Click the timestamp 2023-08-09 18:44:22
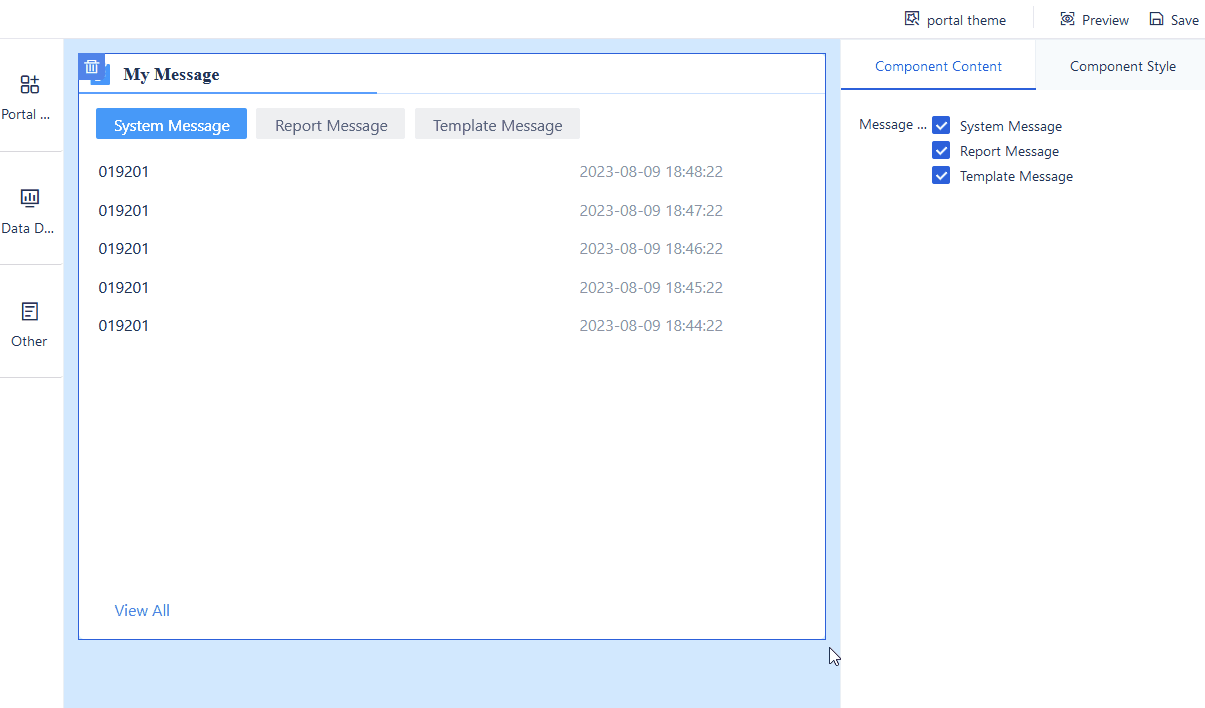 651,325
